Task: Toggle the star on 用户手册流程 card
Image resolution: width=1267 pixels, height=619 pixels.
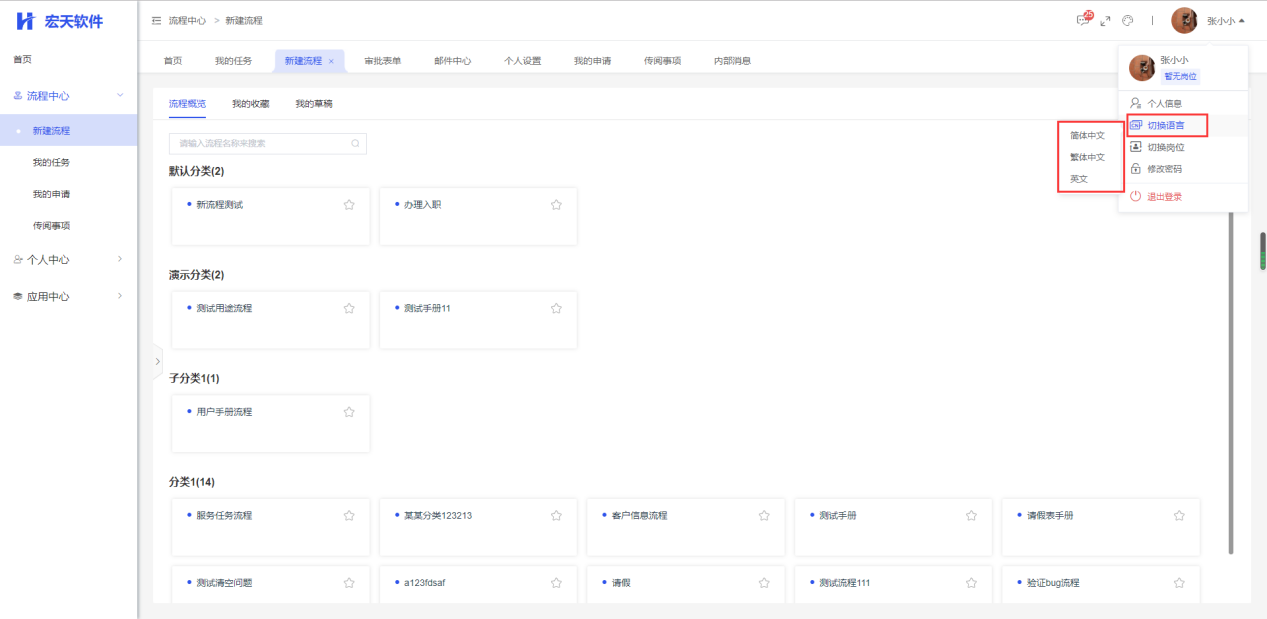Action: click(x=349, y=412)
